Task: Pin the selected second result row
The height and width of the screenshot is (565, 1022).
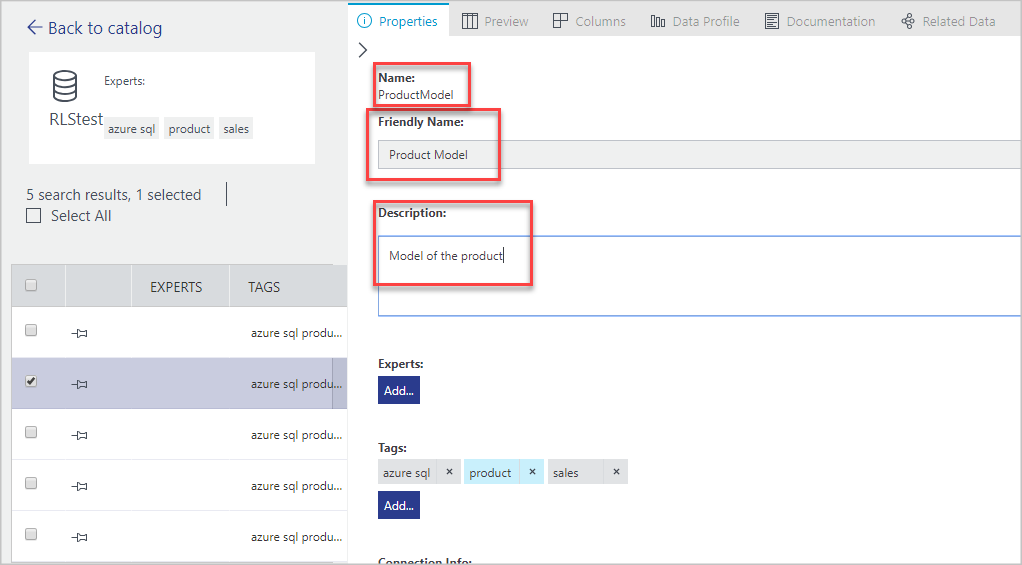Action: pos(80,384)
